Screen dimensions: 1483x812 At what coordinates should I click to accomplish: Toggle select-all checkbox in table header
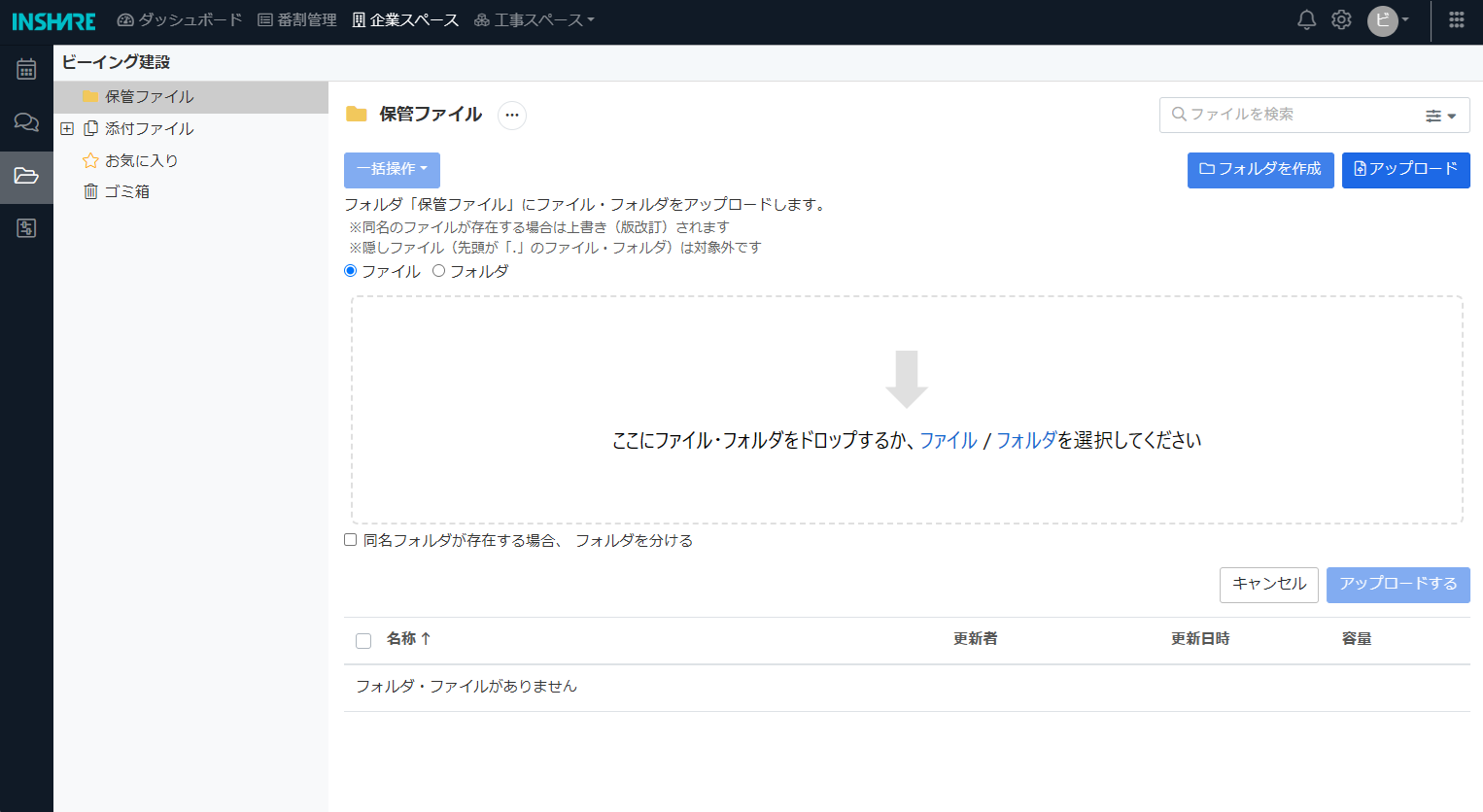363,641
